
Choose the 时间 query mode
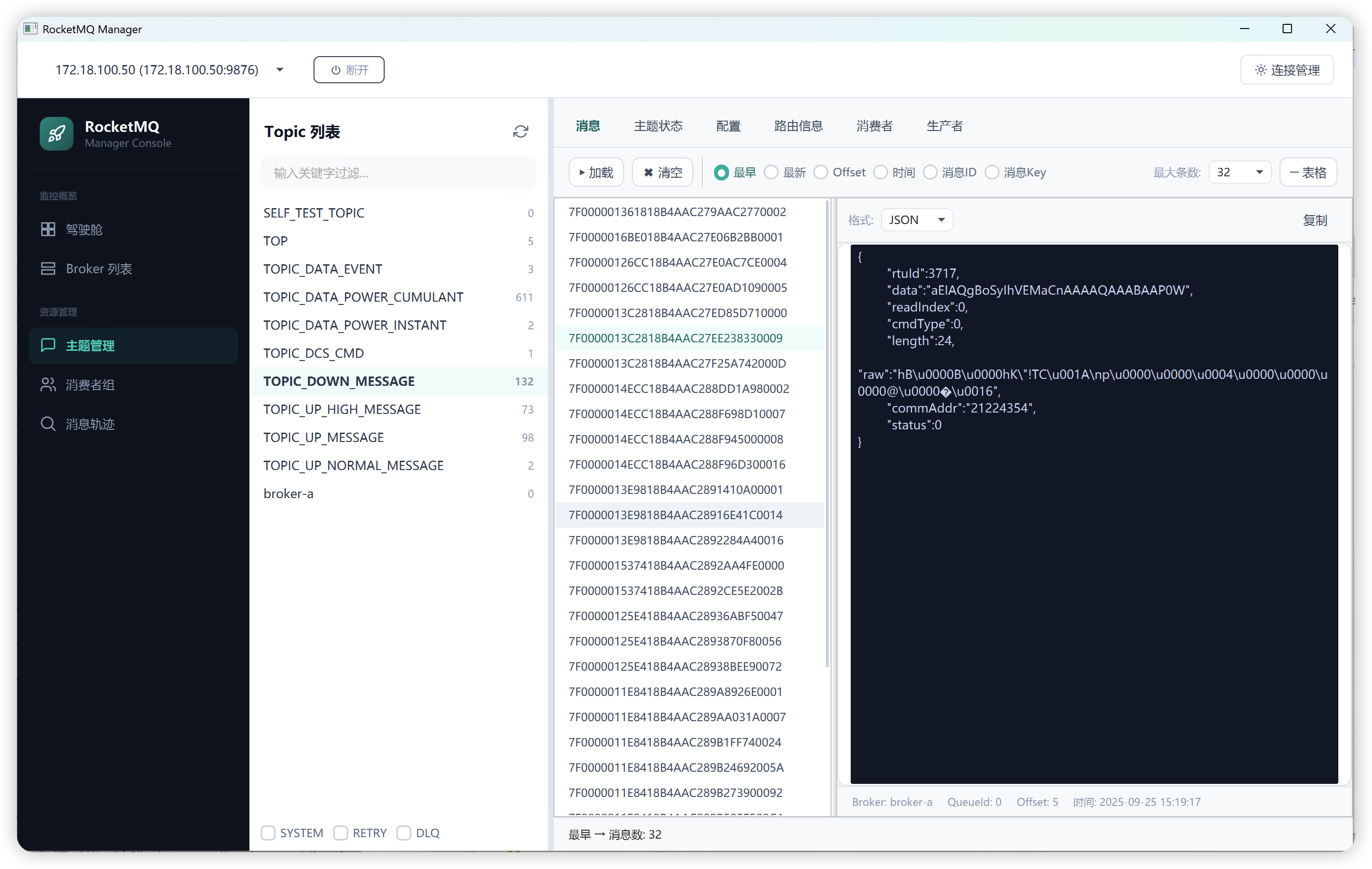point(880,173)
